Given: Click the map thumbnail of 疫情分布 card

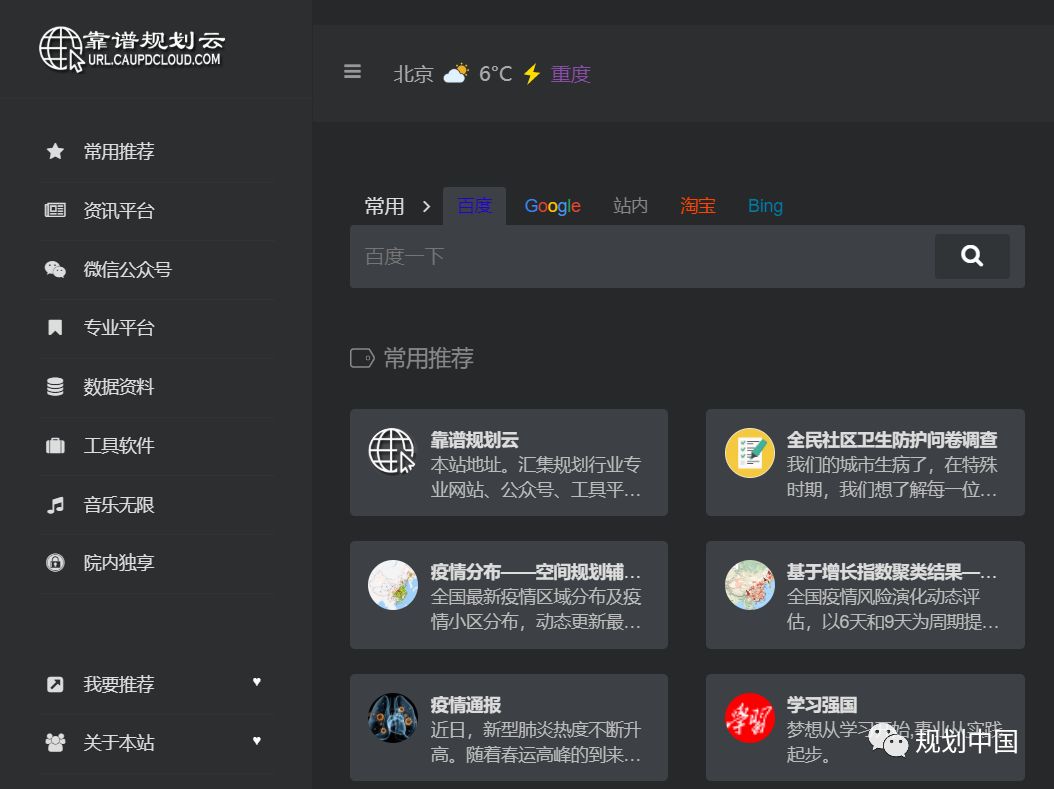Looking at the screenshot, I should click(393, 585).
